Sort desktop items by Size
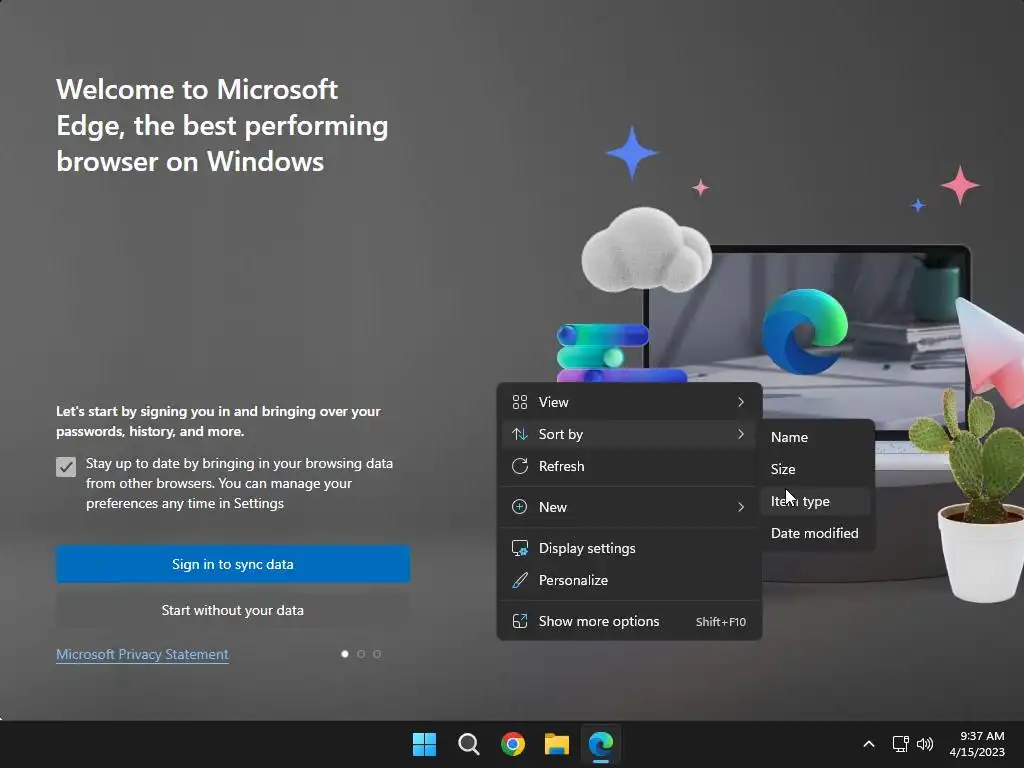The height and width of the screenshot is (768, 1024). click(817, 470)
